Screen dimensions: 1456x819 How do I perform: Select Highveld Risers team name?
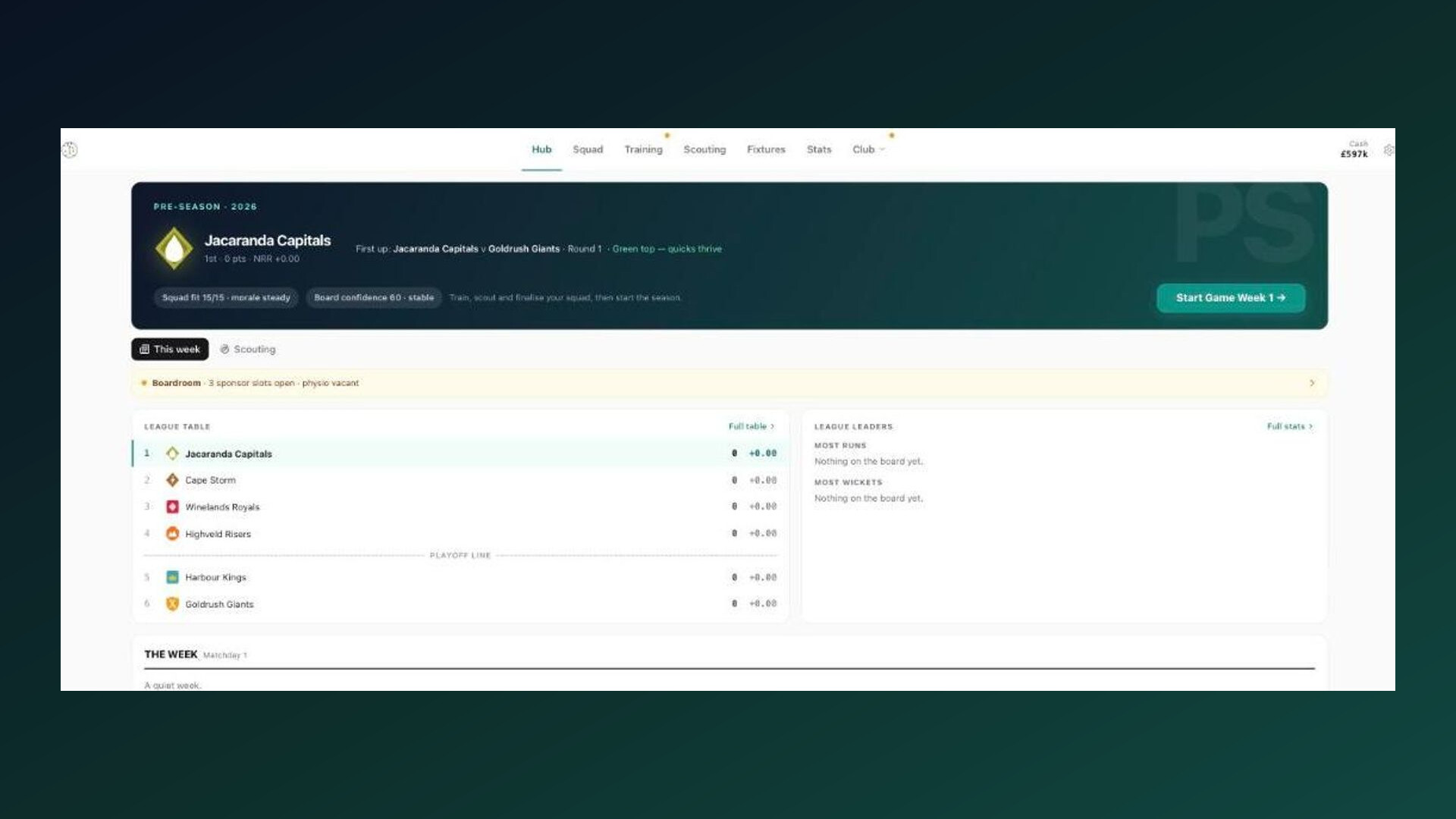pyautogui.click(x=218, y=534)
